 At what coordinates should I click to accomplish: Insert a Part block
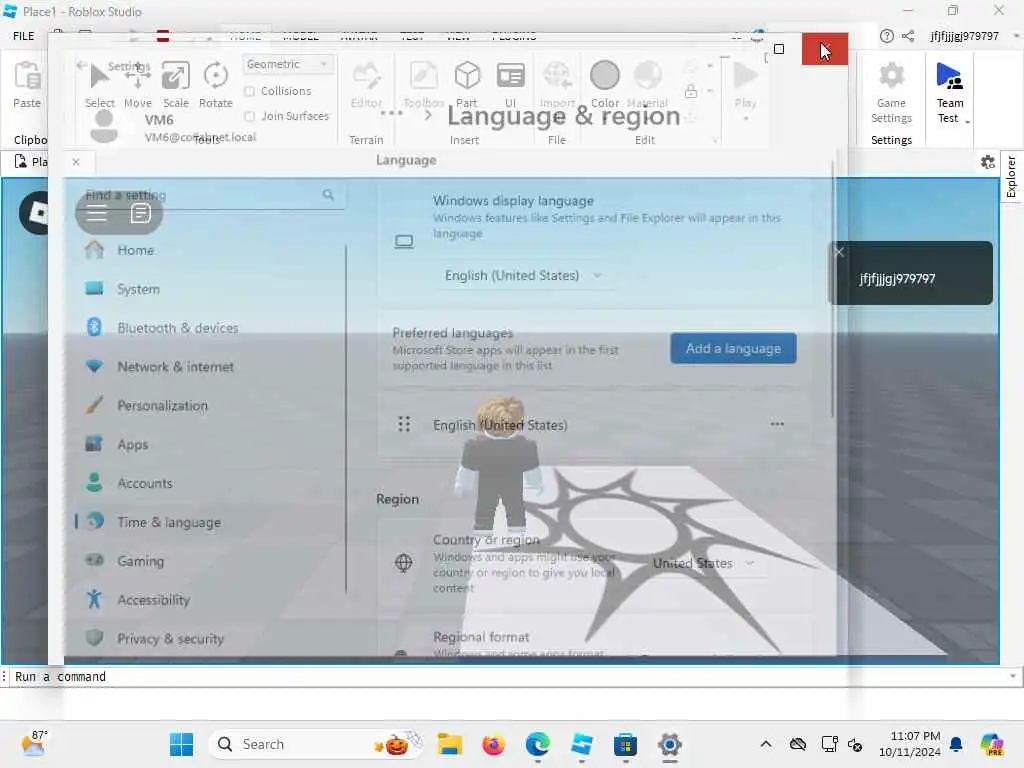coord(467,84)
